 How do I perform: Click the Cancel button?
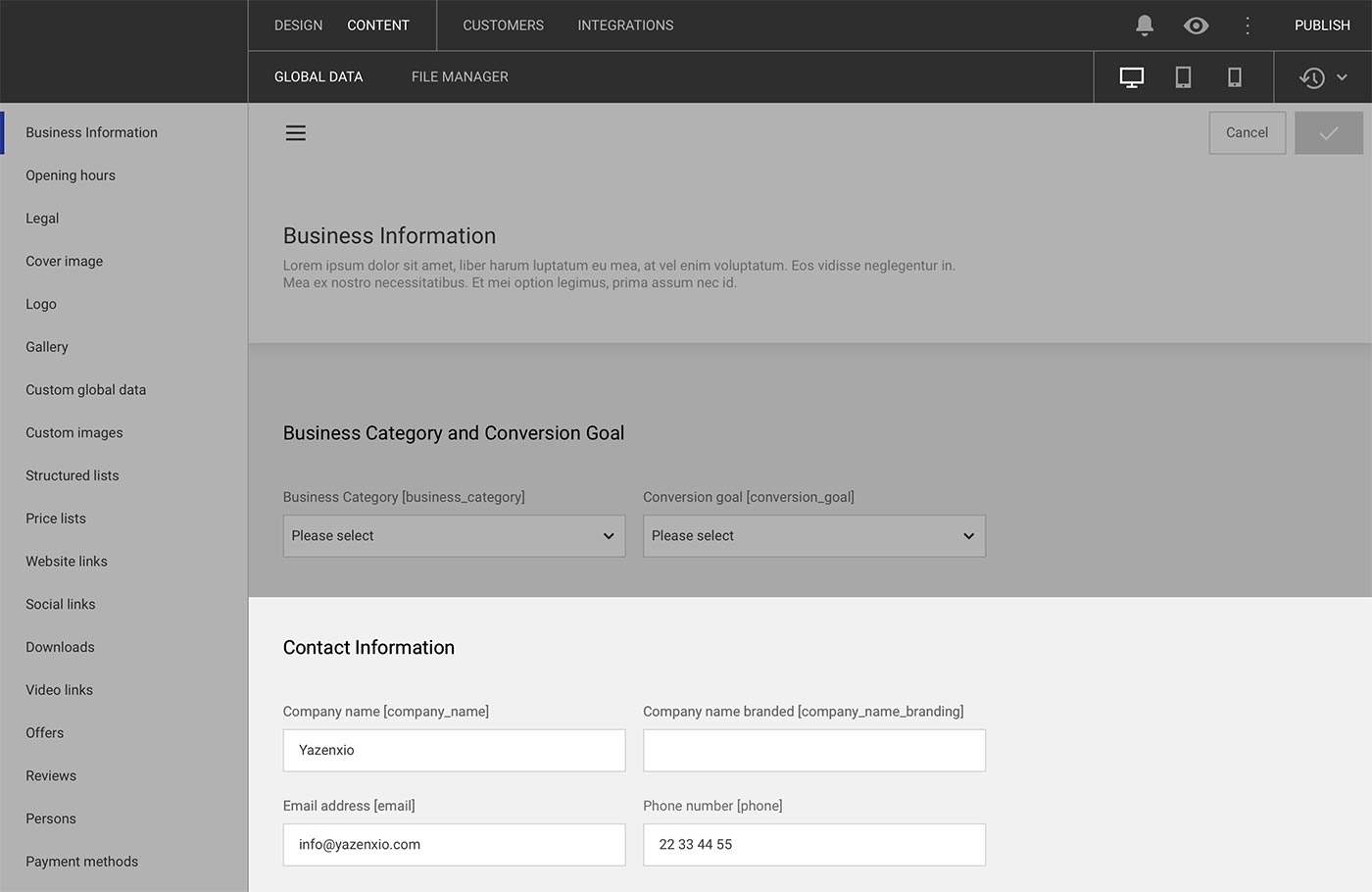click(1247, 133)
